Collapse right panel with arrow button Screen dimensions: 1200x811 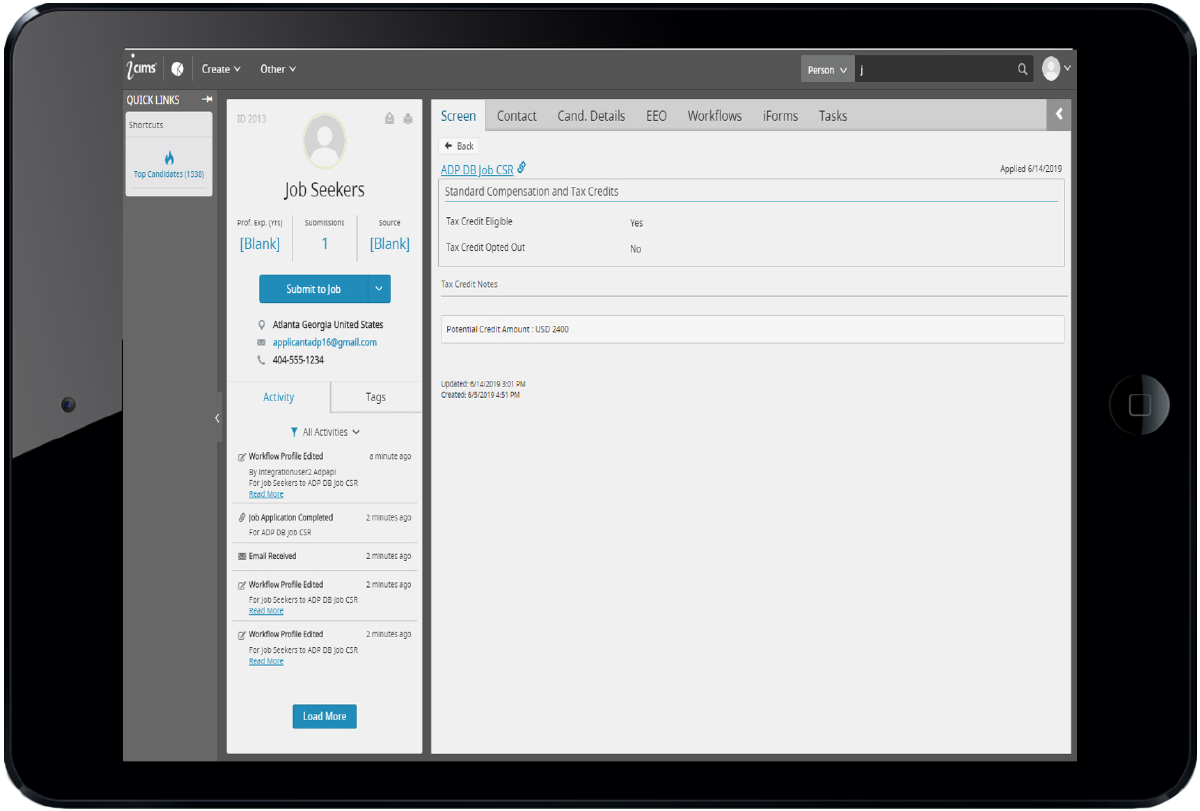1058,115
